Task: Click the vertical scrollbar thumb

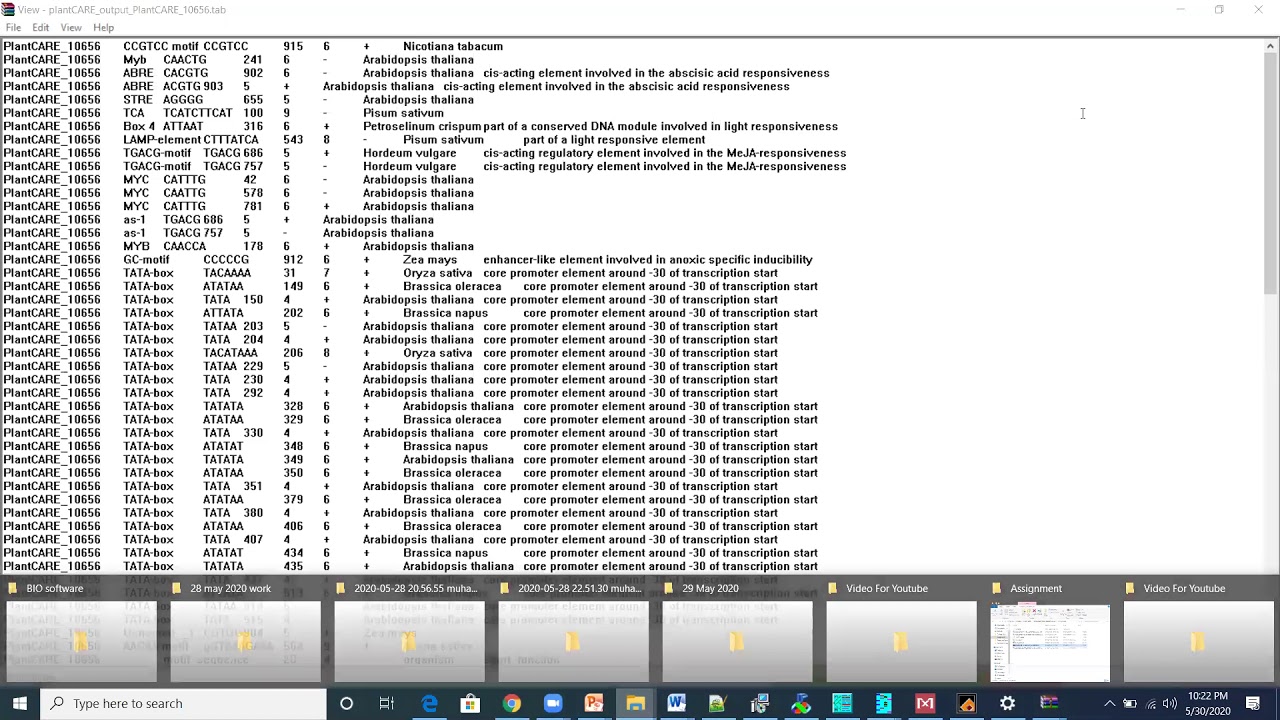Action: (x=1271, y=175)
